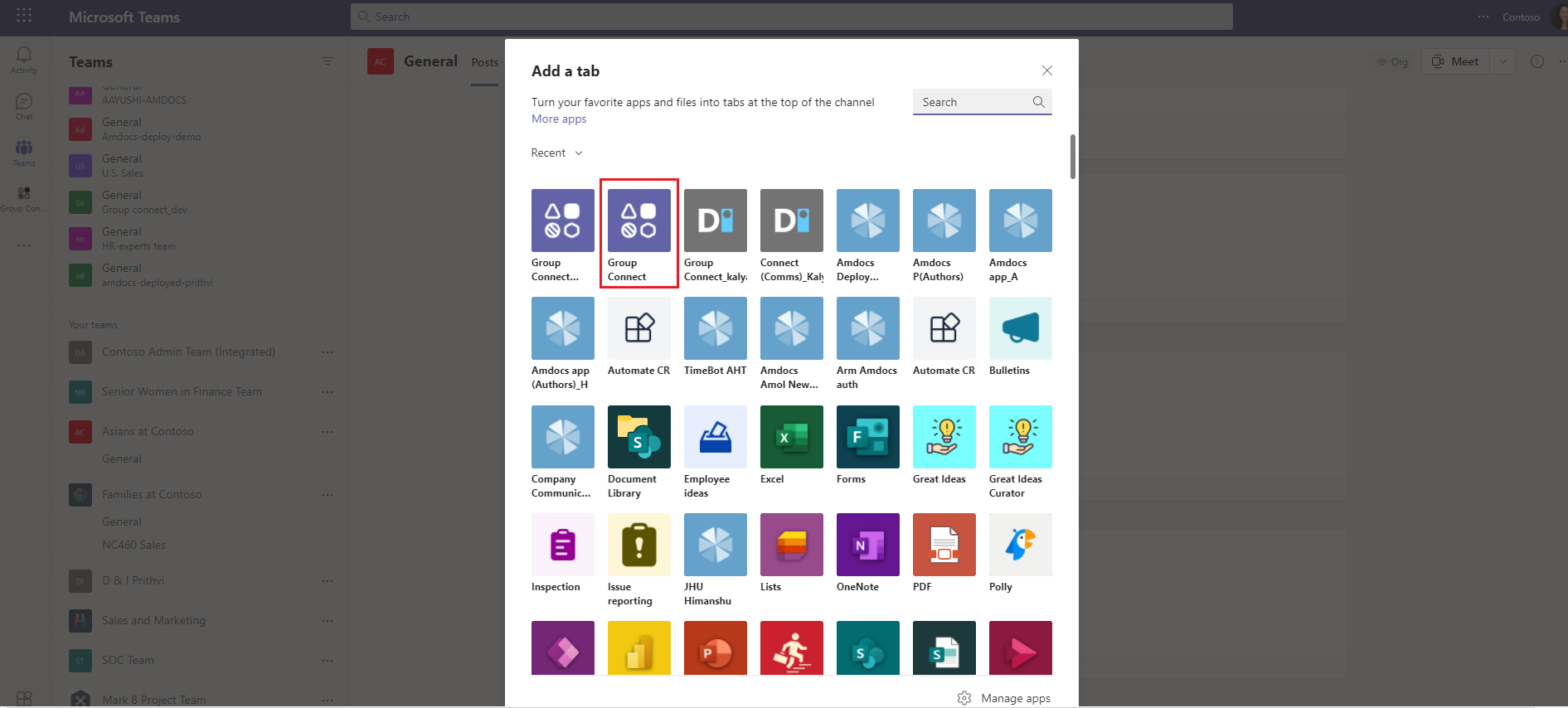Select the Polly app

click(1021, 553)
